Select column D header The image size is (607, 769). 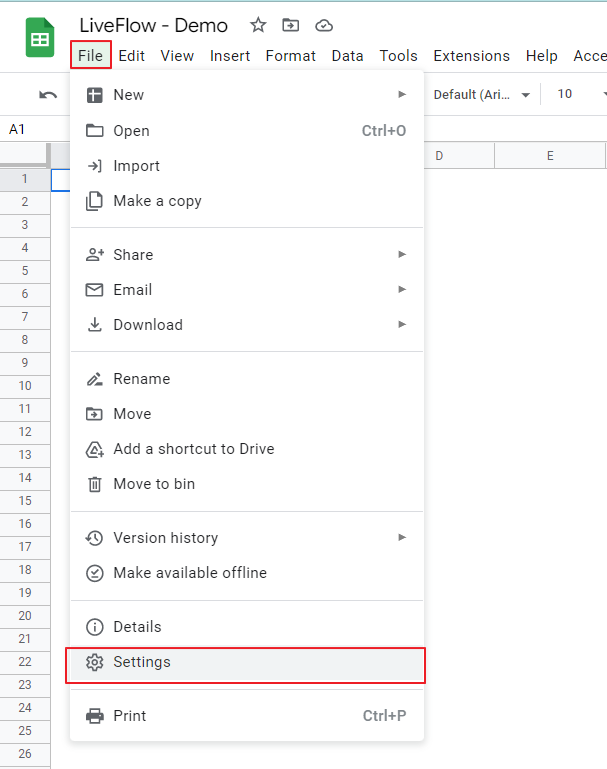pos(458,156)
